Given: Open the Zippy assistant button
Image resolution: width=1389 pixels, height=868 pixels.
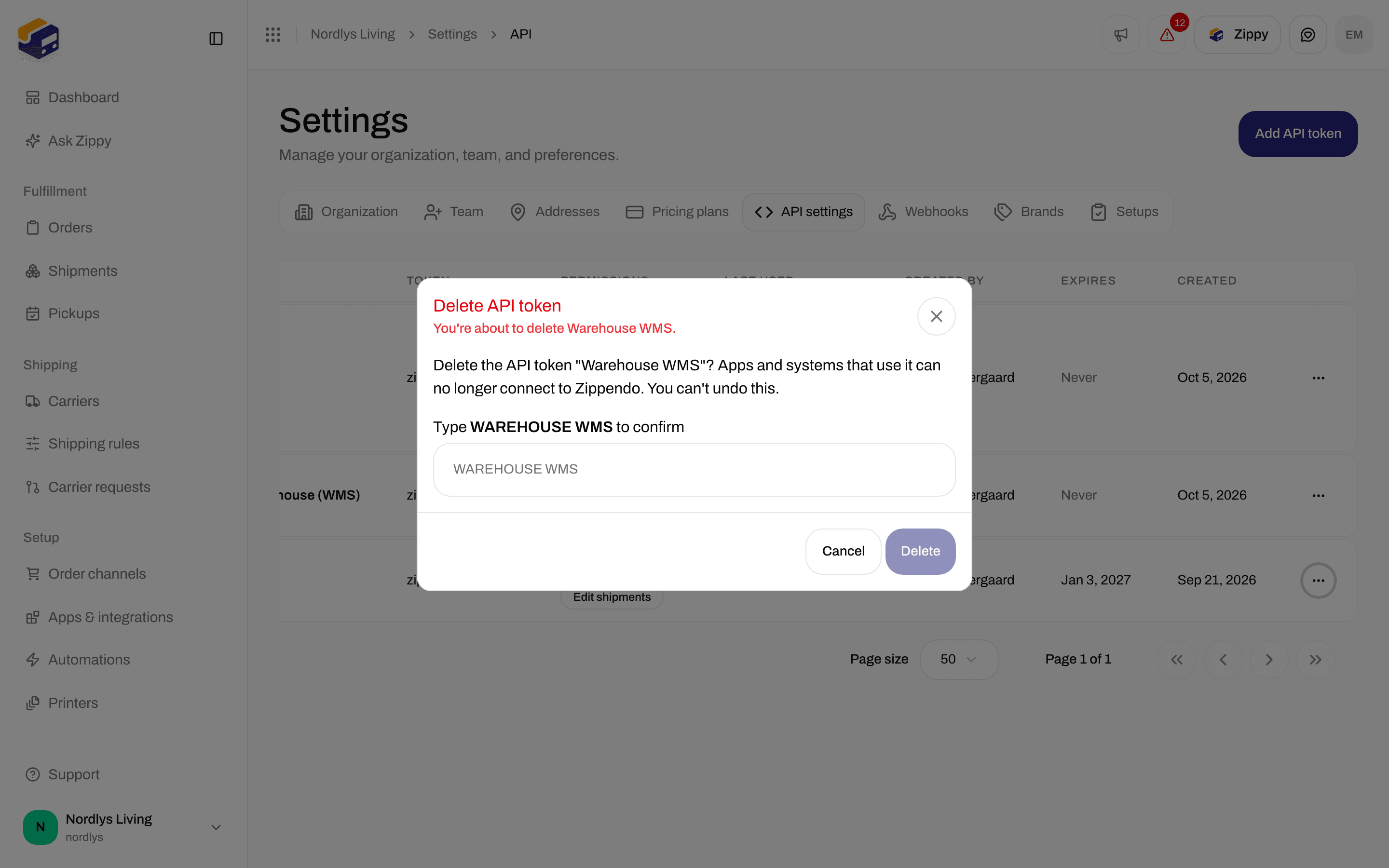Looking at the screenshot, I should point(1238,34).
